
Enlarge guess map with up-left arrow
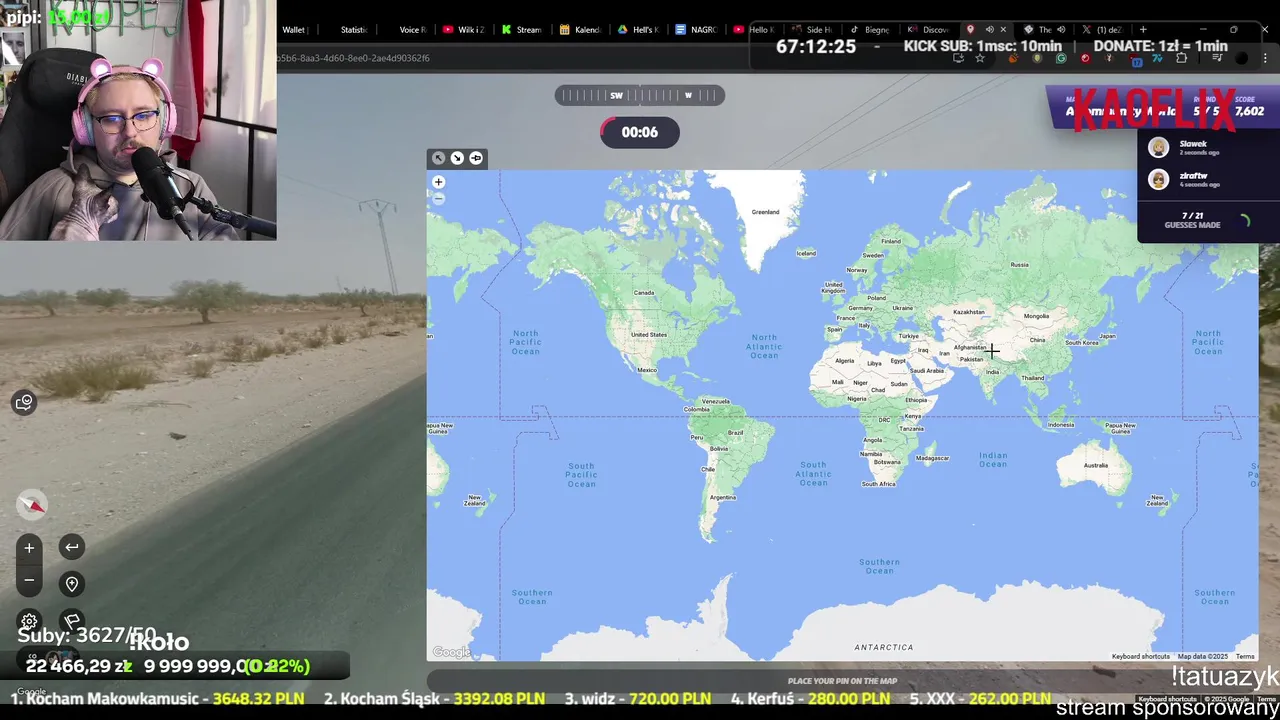click(x=438, y=158)
